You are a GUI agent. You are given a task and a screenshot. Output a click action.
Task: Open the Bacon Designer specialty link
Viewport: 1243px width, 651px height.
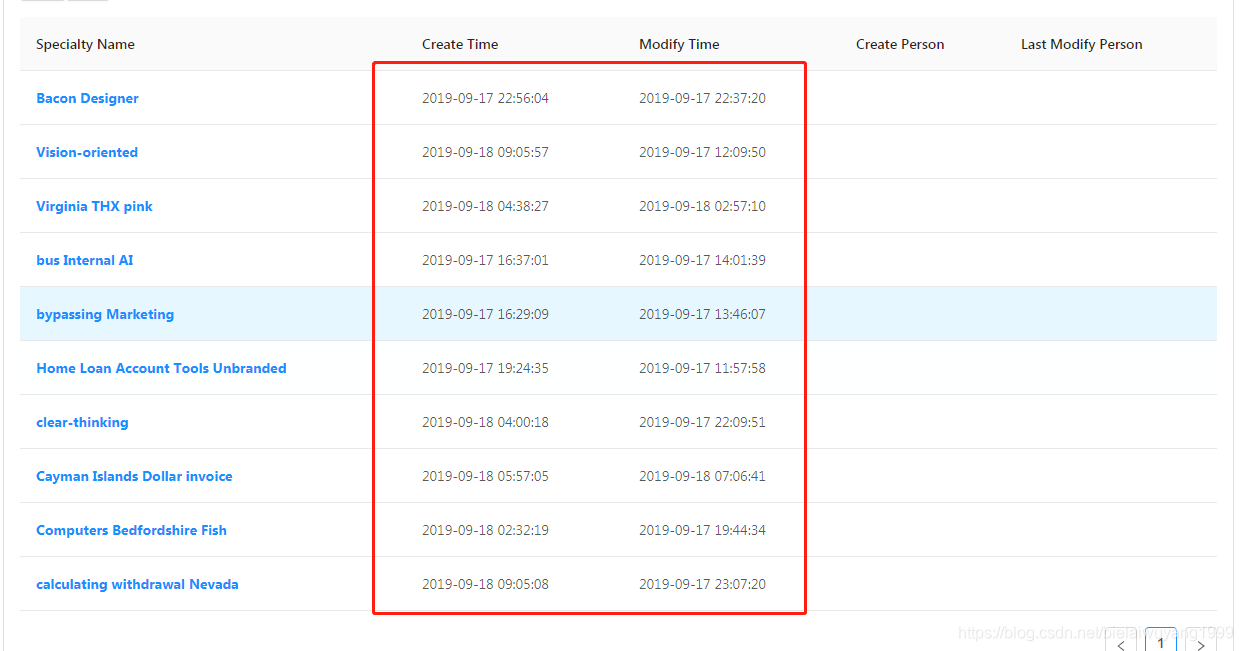87,98
